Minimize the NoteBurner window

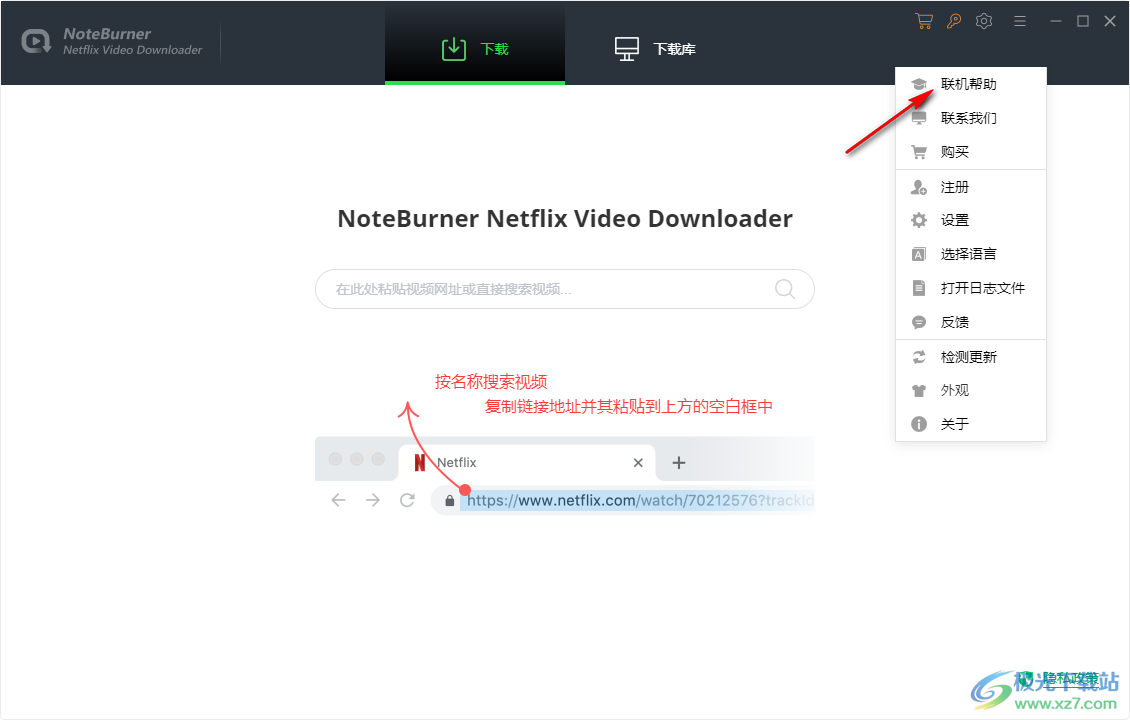coord(1056,21)
